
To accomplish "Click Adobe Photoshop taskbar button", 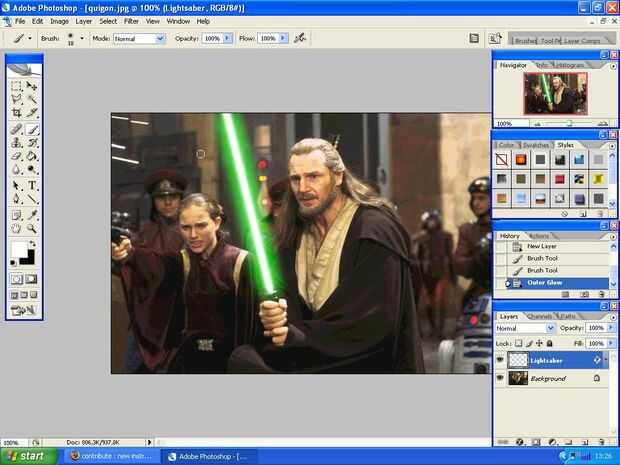I will pos(208,456).
